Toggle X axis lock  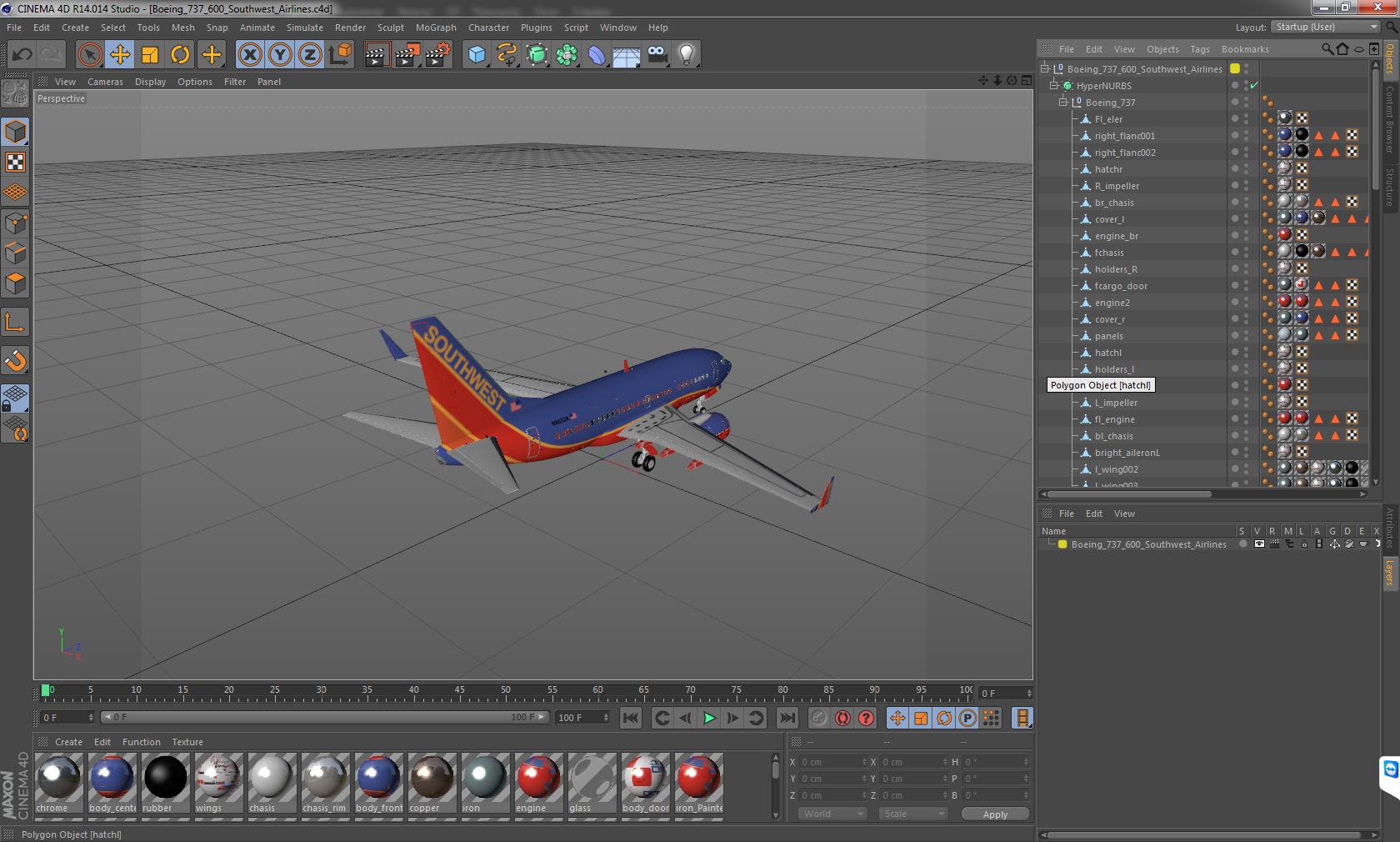[x=249, y=55]
